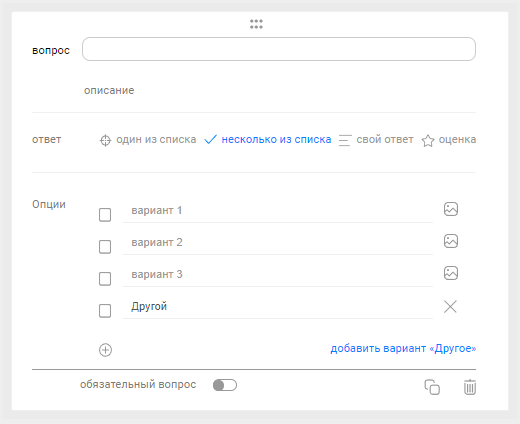Remove the Другой option with X

pos(450,307)
